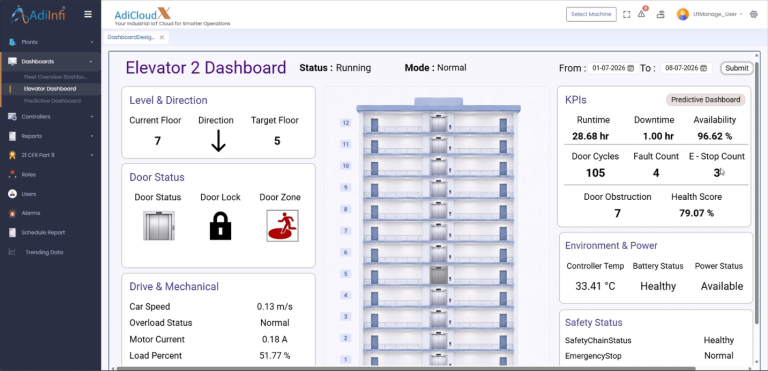Image resolution: width=768 pixels, height=371 pixels.
Task: Expand the 21 CFR Part 11 arrow
Action: coord(92,155)
